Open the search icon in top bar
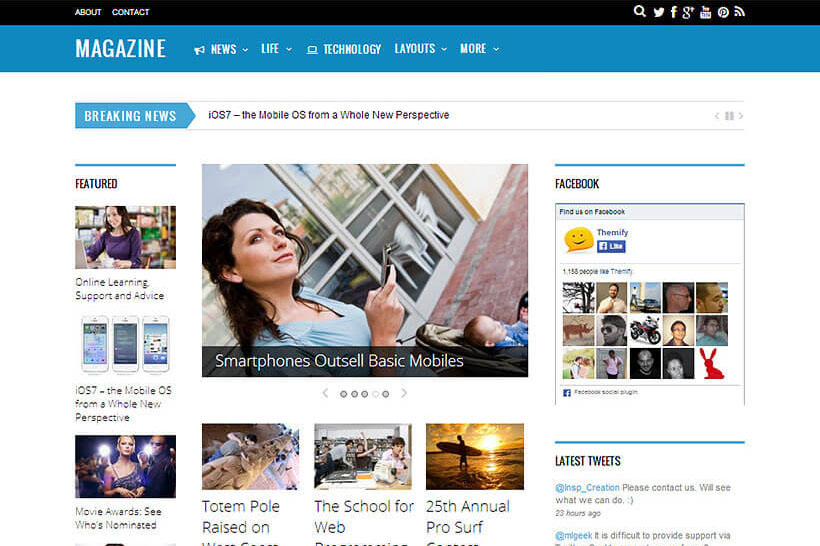The image size is (820, 546). [640, 12]
